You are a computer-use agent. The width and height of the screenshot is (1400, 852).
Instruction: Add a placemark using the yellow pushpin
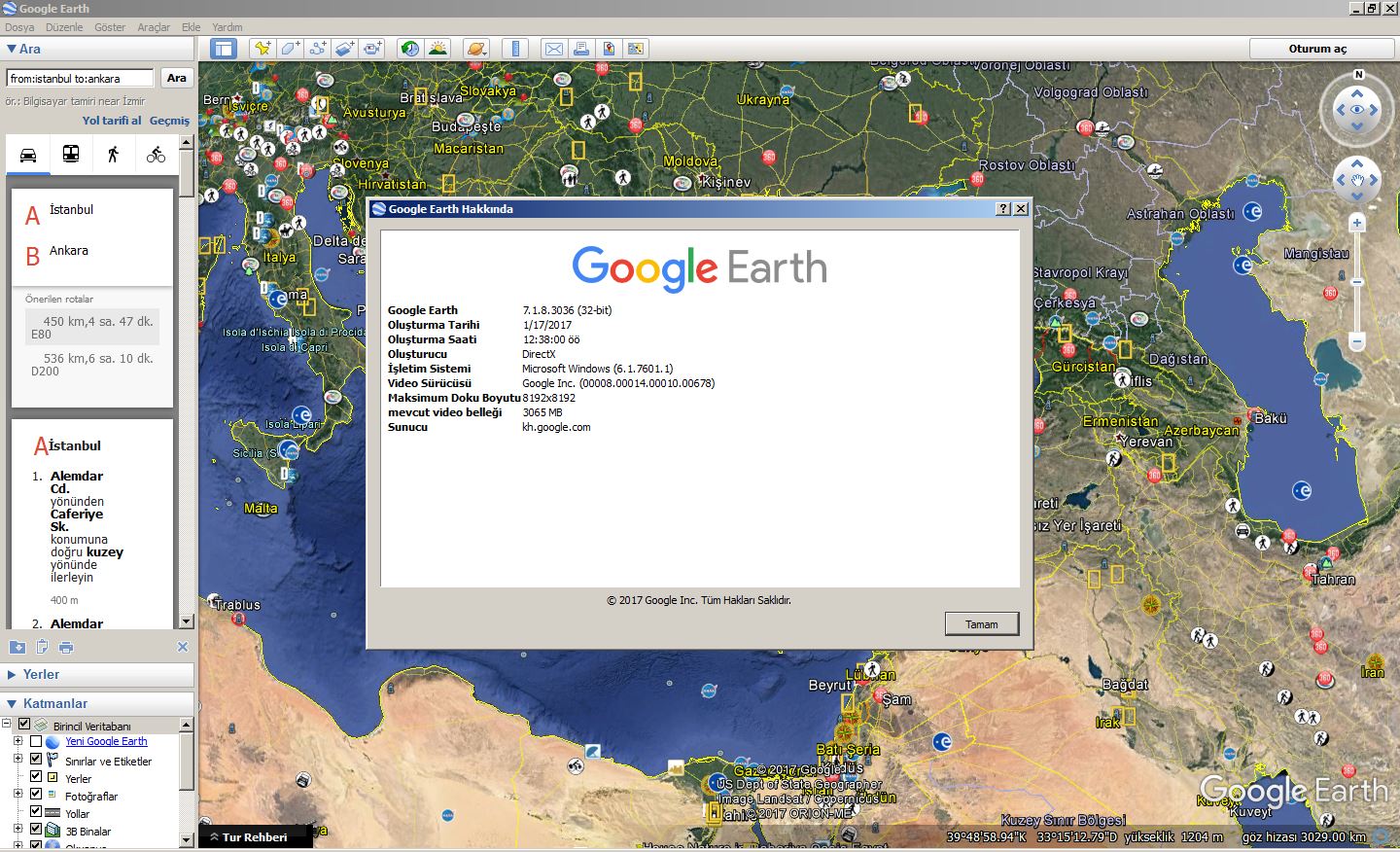pyautogui.click(x=262, y=49)
